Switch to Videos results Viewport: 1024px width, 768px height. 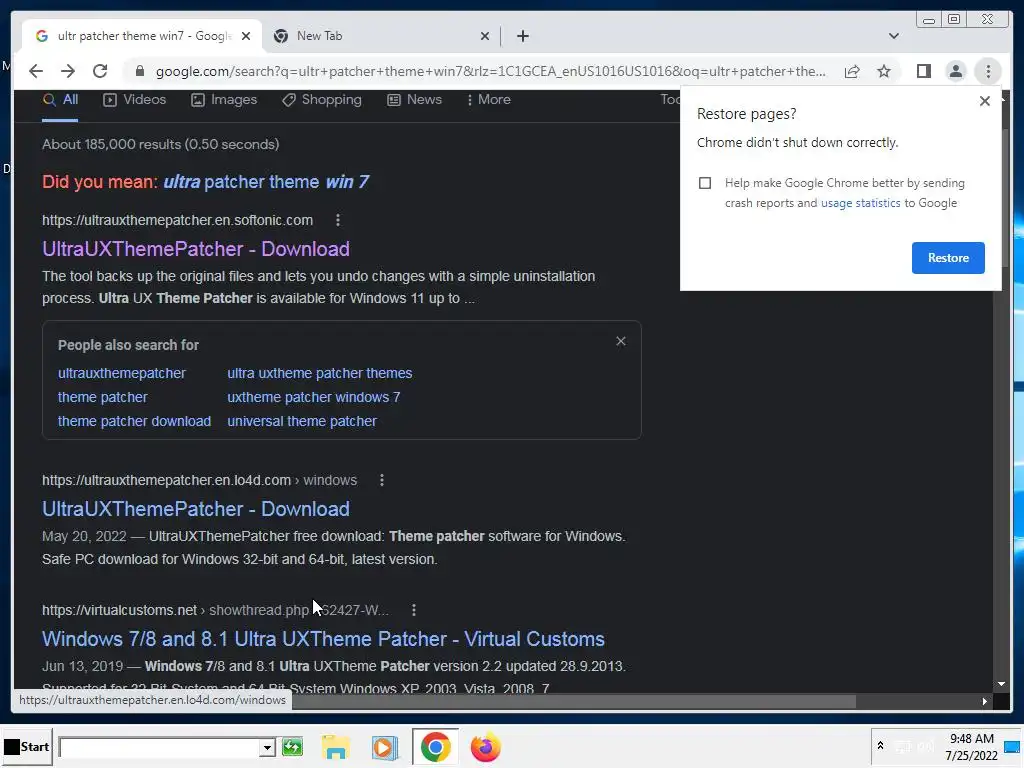135,100
